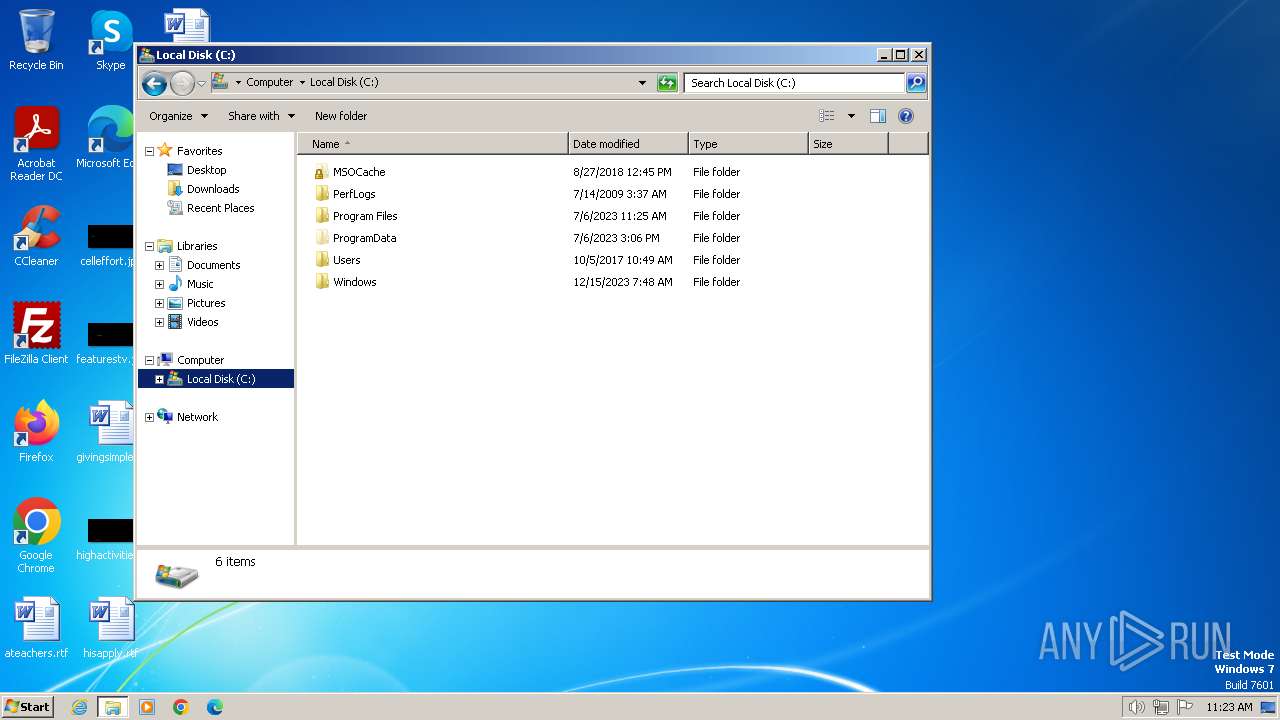Open the view options dropdown arrow
Screen dimensions: 1280x720
click(851, 116)
